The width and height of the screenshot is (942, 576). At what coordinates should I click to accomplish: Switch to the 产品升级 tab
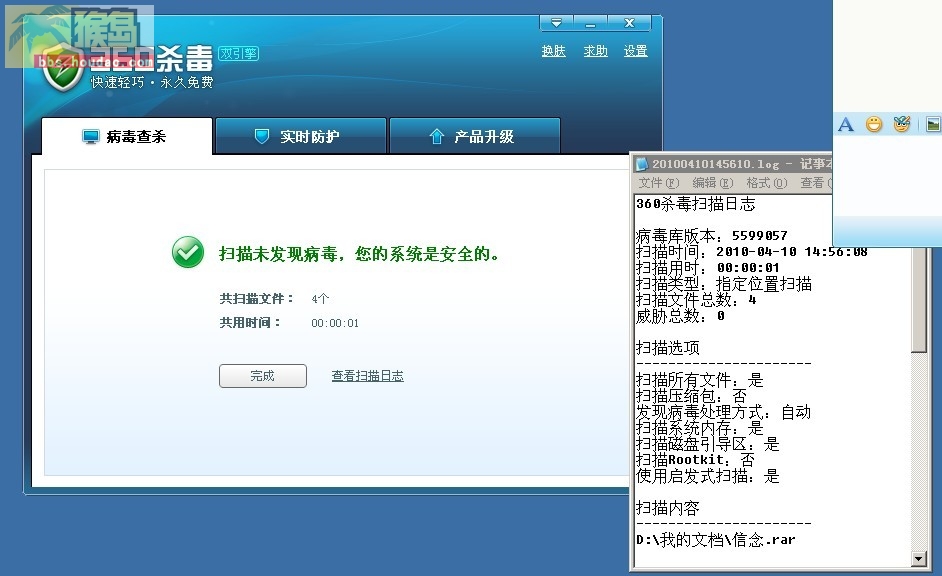point(475,136)
